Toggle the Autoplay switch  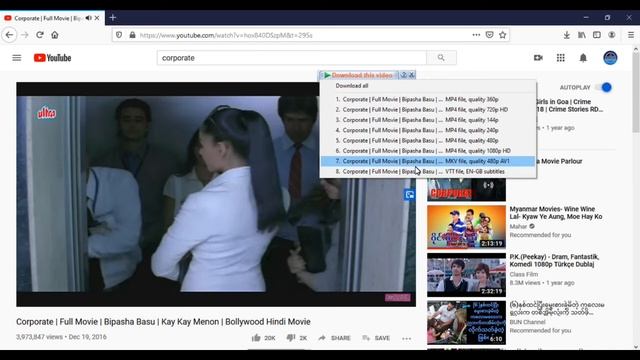click(x=603, y=87)
